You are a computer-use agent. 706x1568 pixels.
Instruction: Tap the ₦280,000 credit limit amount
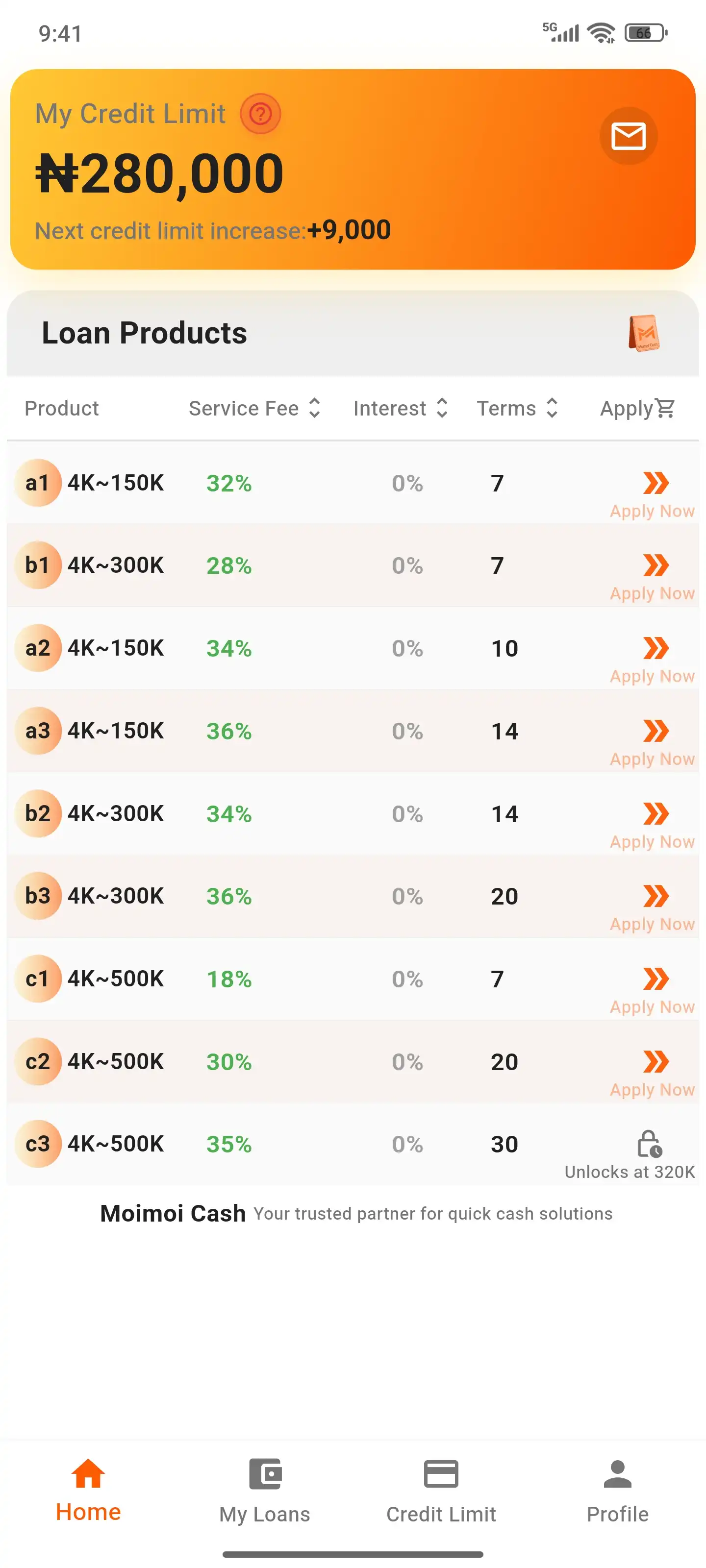tap(160, 174)
